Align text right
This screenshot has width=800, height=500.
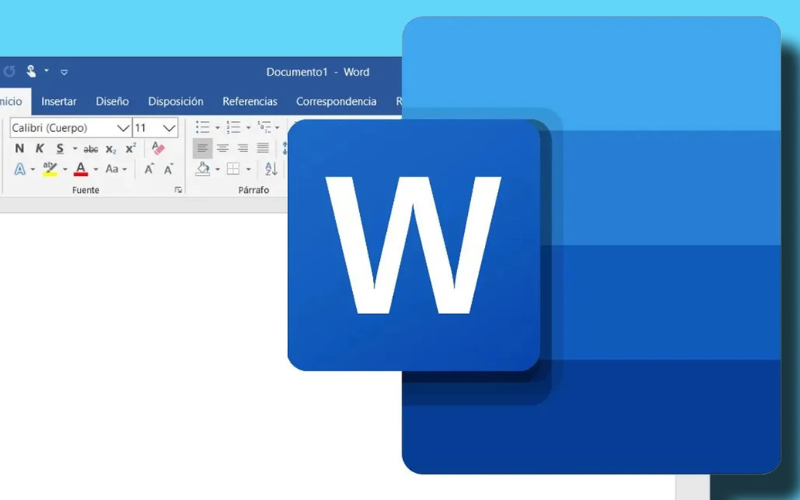click(x=243, y=148)
